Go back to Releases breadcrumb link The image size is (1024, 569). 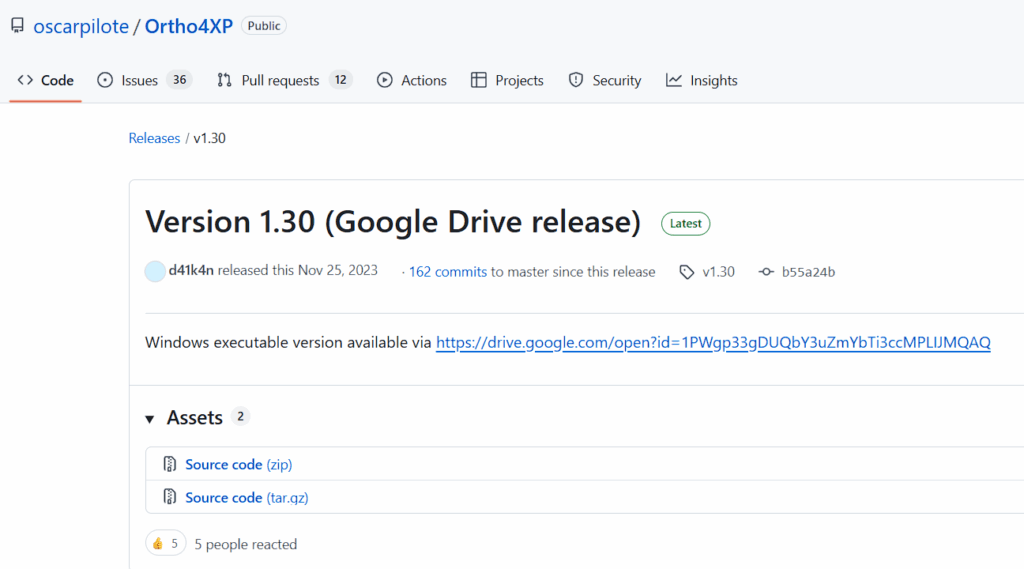tap(154, 138)
